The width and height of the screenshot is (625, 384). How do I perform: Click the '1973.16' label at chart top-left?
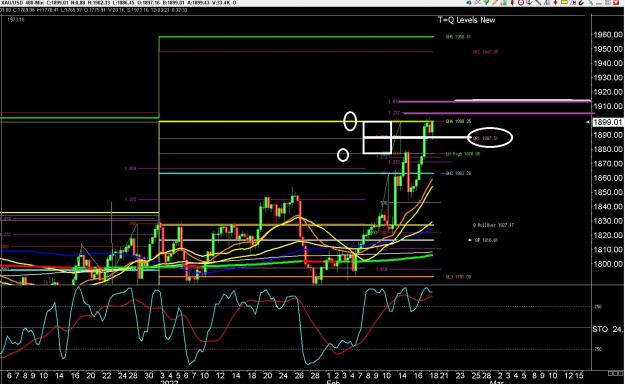(x=16, y=20)
